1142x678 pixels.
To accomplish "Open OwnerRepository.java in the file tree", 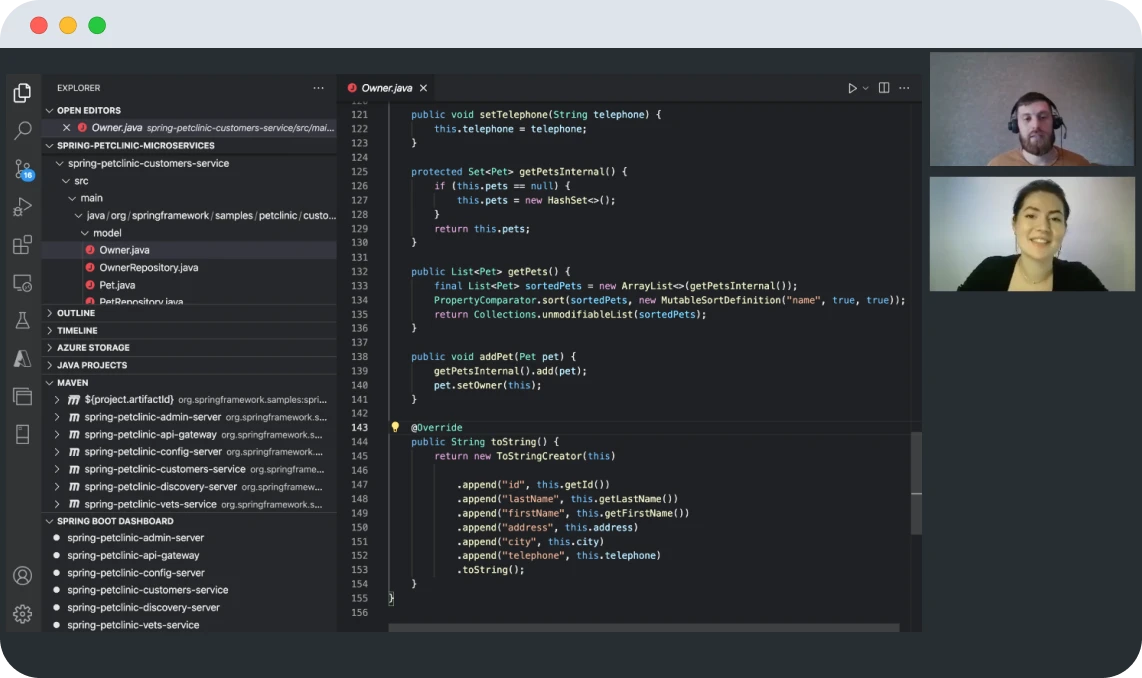I will click(x=148, y=267).
